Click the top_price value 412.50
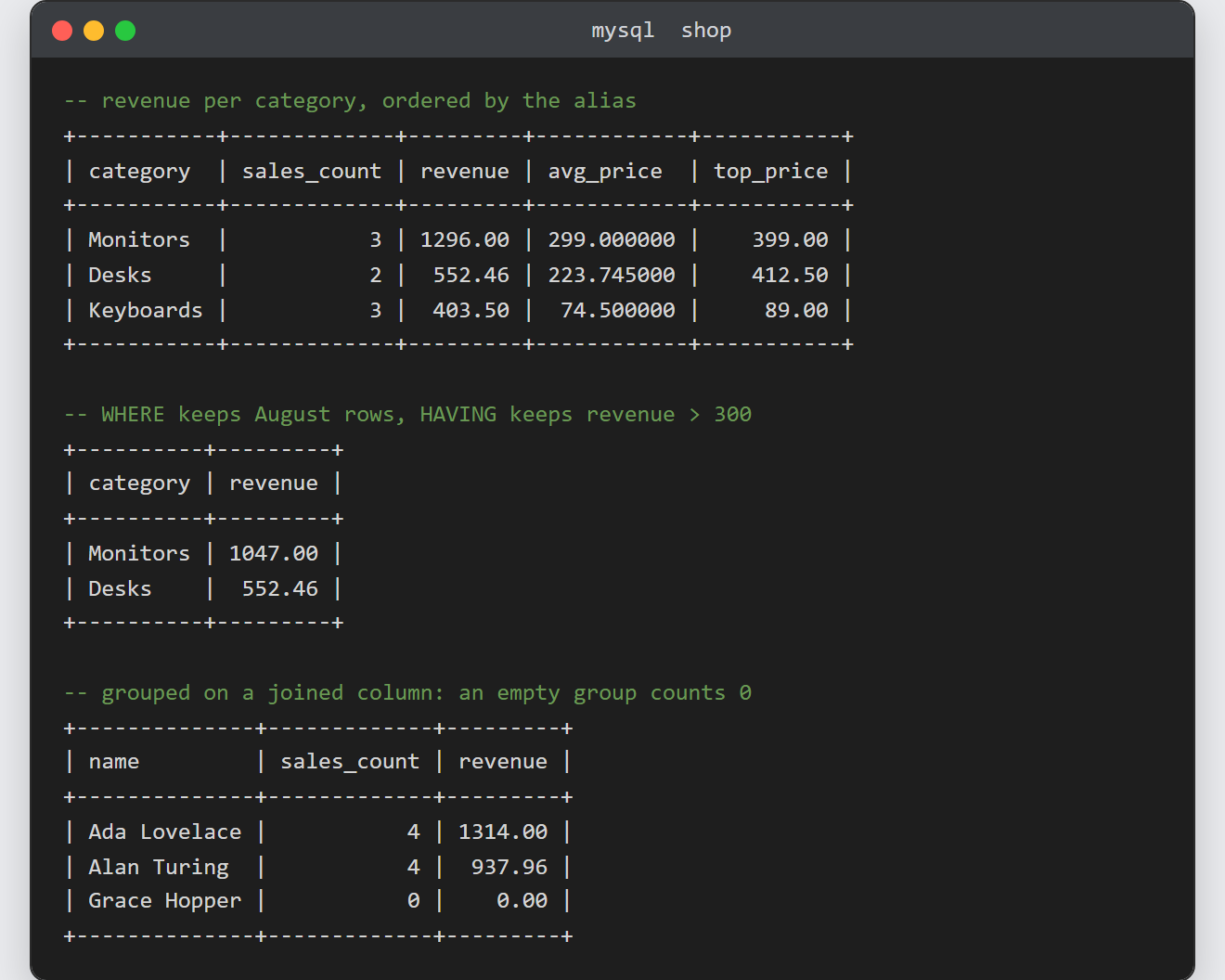The width and height of the screenshot is (1225, 980). pyautogui.click(x=790, y=276)
